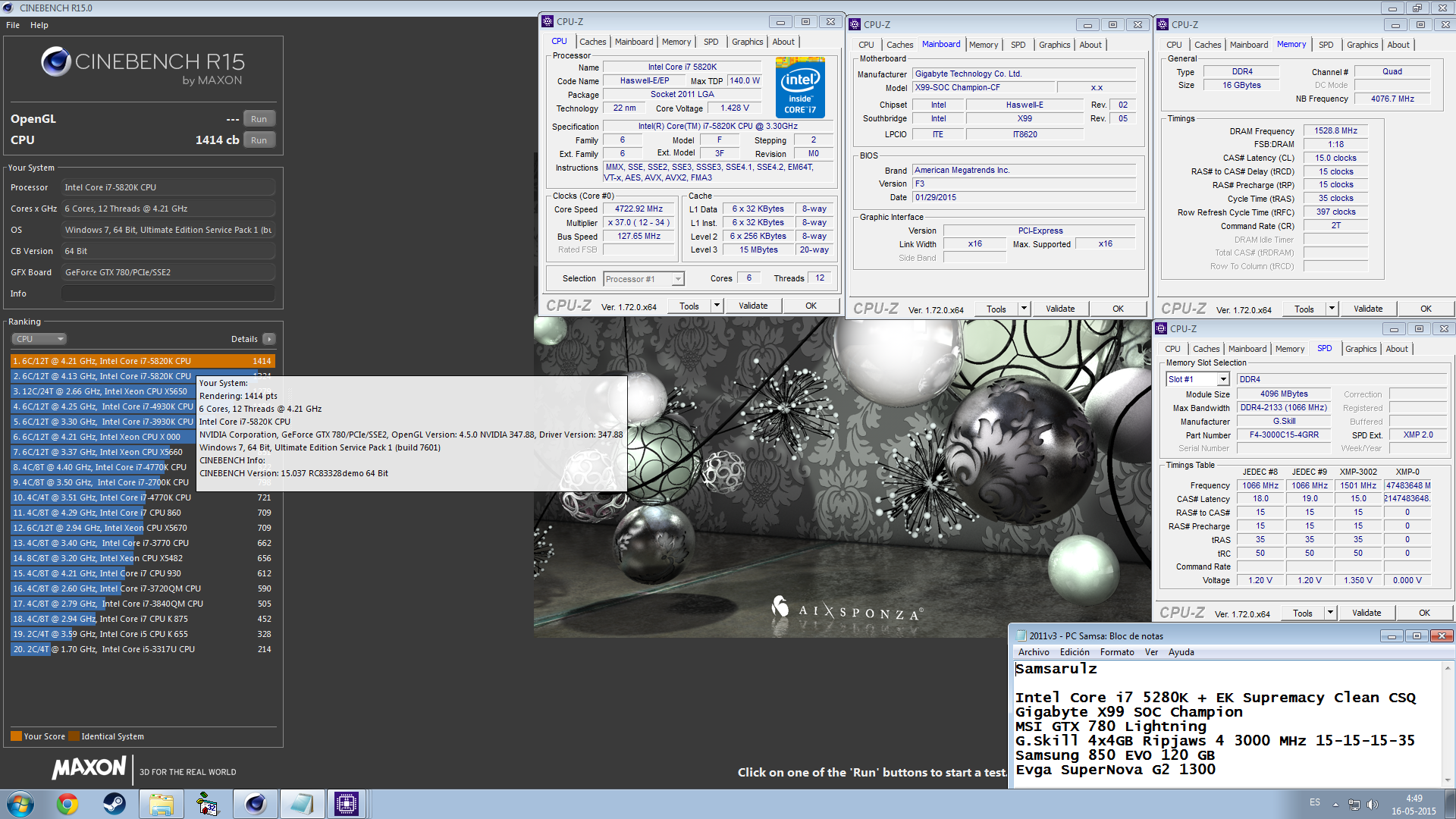This screenshot has width=1456, height=819.
Task: Click the Notepad scrollbar down arrow
Action: click(x=1448, y=780)
